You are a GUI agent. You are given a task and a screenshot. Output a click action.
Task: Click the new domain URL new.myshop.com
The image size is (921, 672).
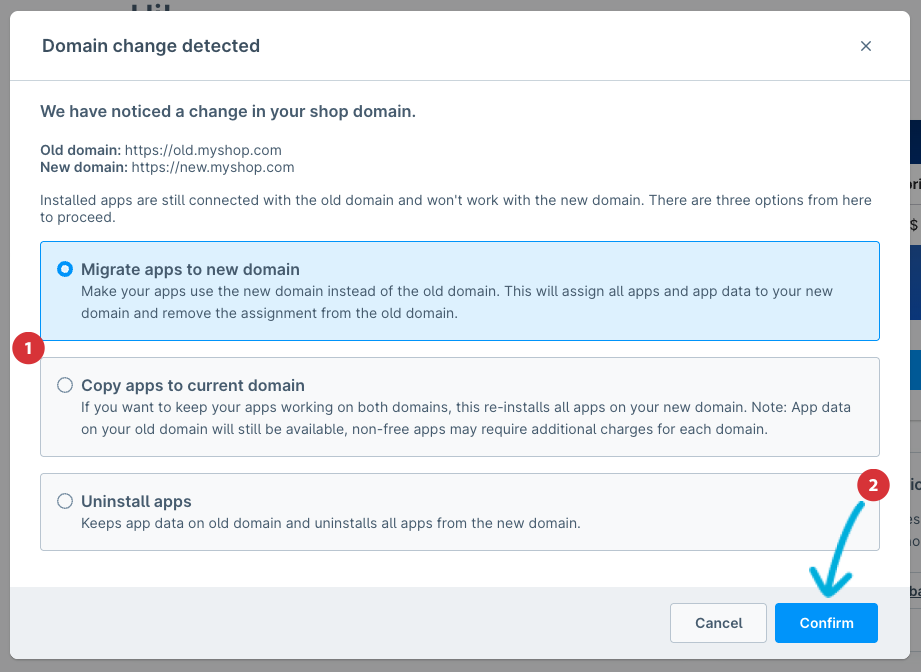(x=212, y=167)
